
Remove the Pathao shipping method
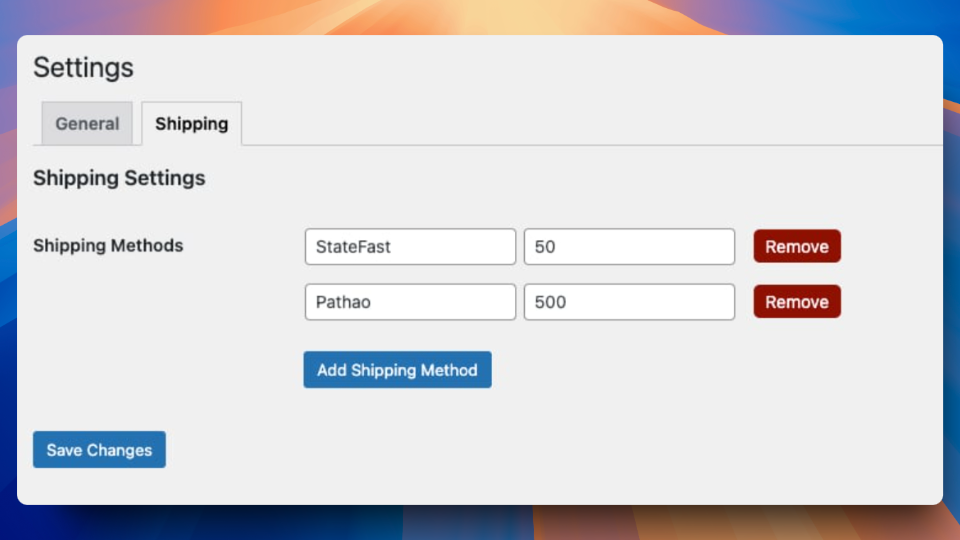point(797,302)
